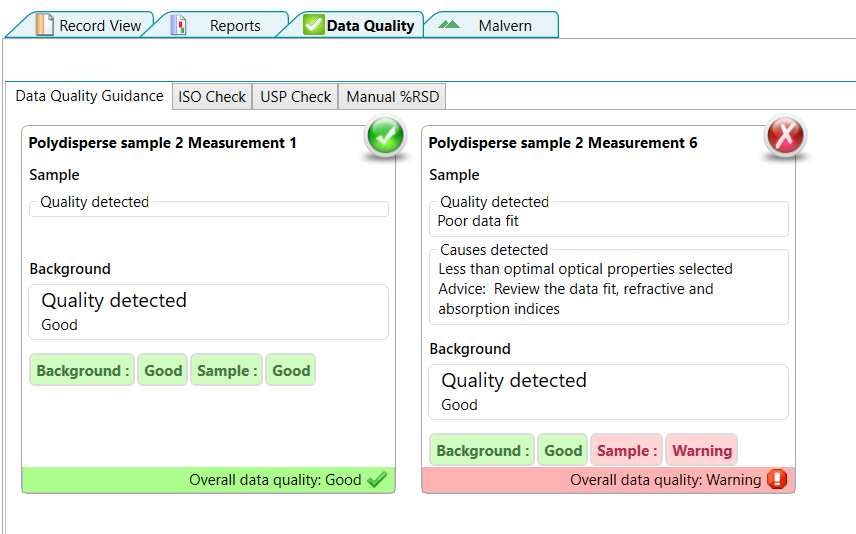Select the title Polydisperse sample 2 Measurement 1
Viewport: 856px width, 534px height.
(x=163, y=143)
